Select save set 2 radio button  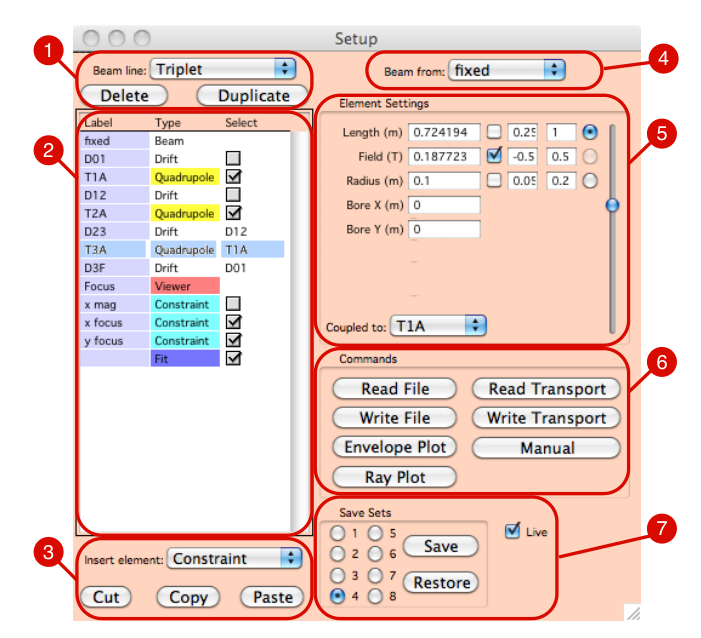coord(338,553)
